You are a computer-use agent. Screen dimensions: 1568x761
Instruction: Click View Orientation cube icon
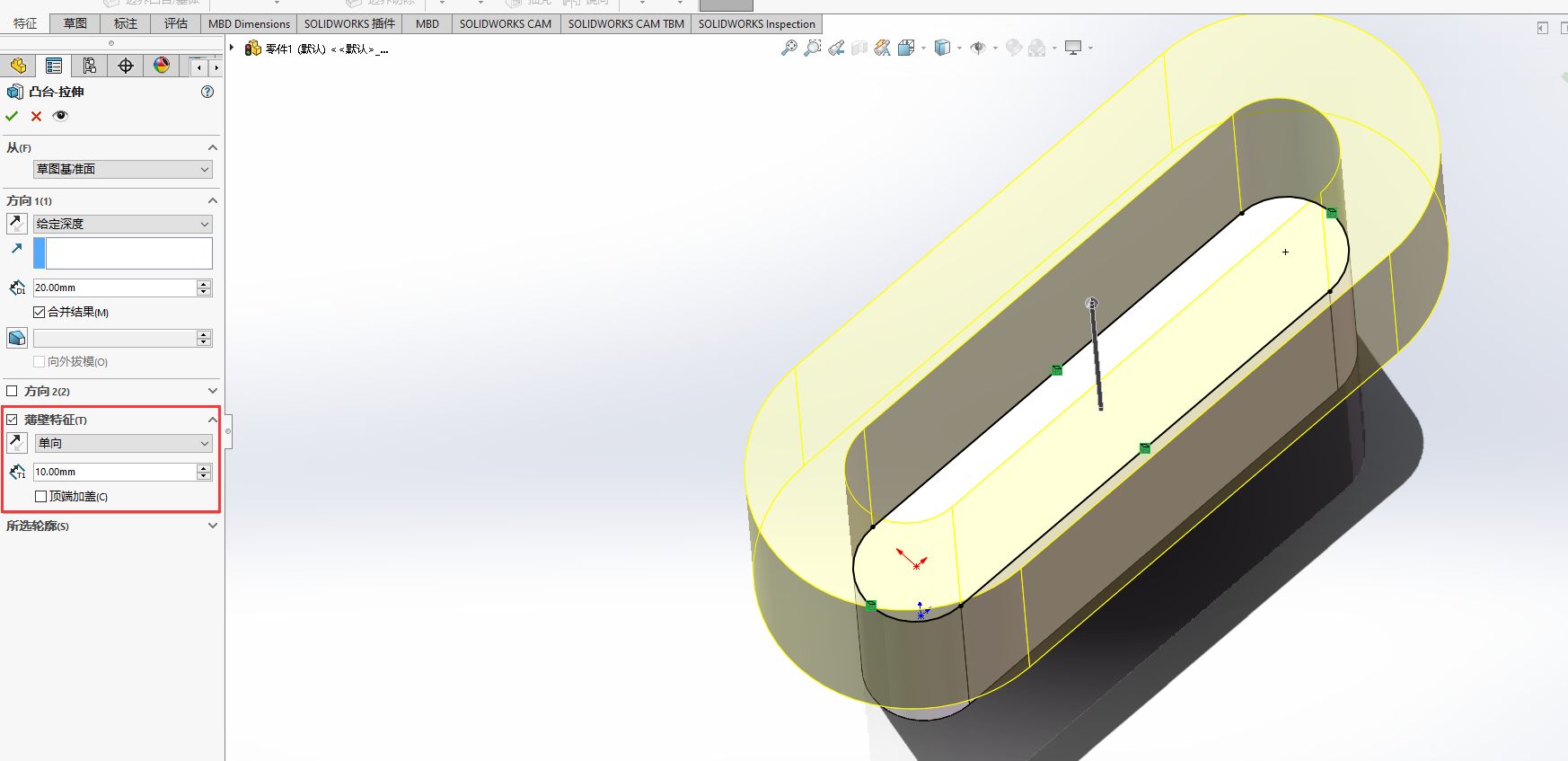[906, 48]
